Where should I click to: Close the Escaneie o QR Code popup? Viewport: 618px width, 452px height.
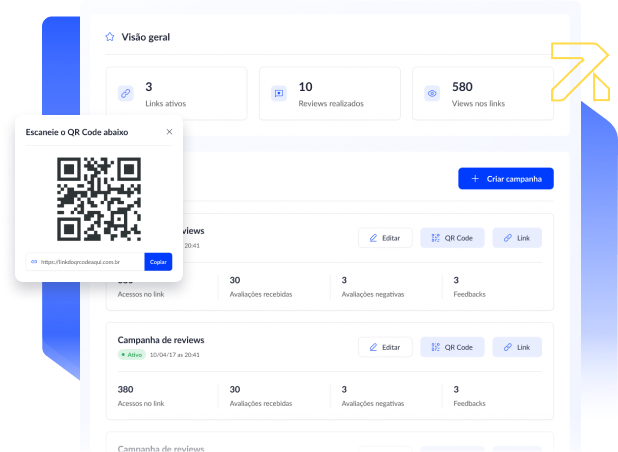pyautogui.click(x=169, y=131)
